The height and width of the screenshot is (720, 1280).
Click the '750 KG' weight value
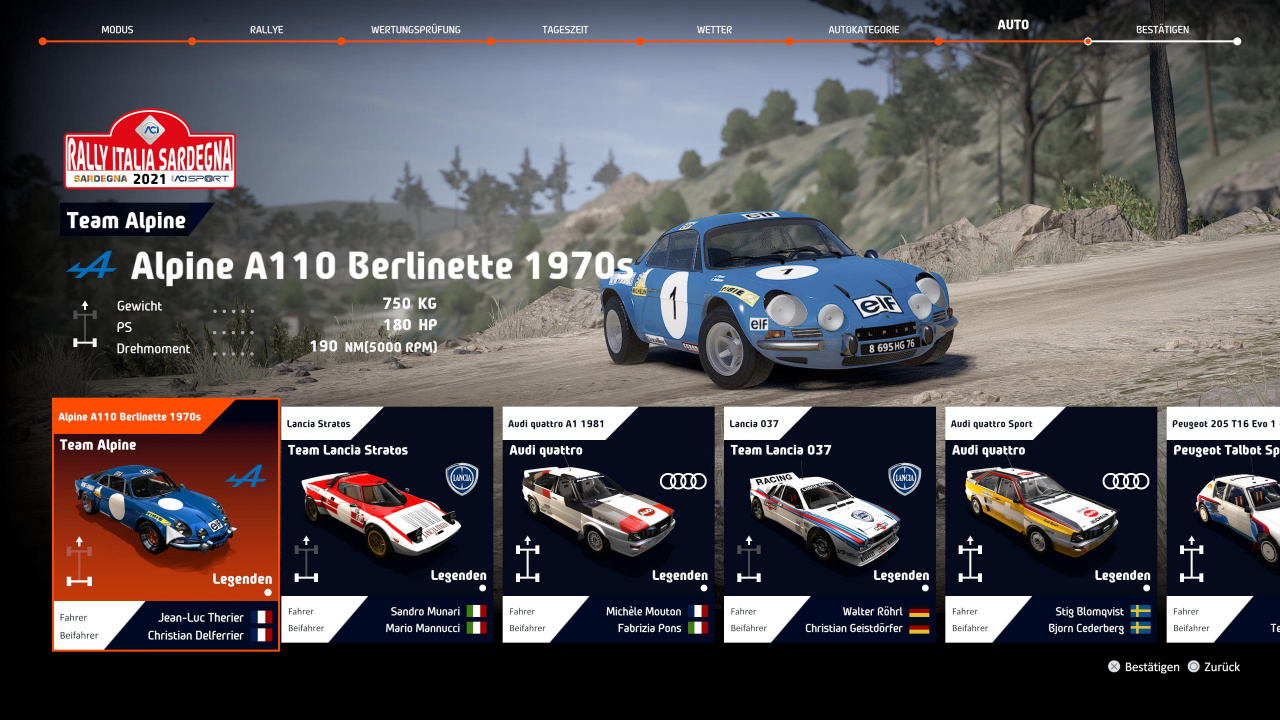[x=410, y=303]
